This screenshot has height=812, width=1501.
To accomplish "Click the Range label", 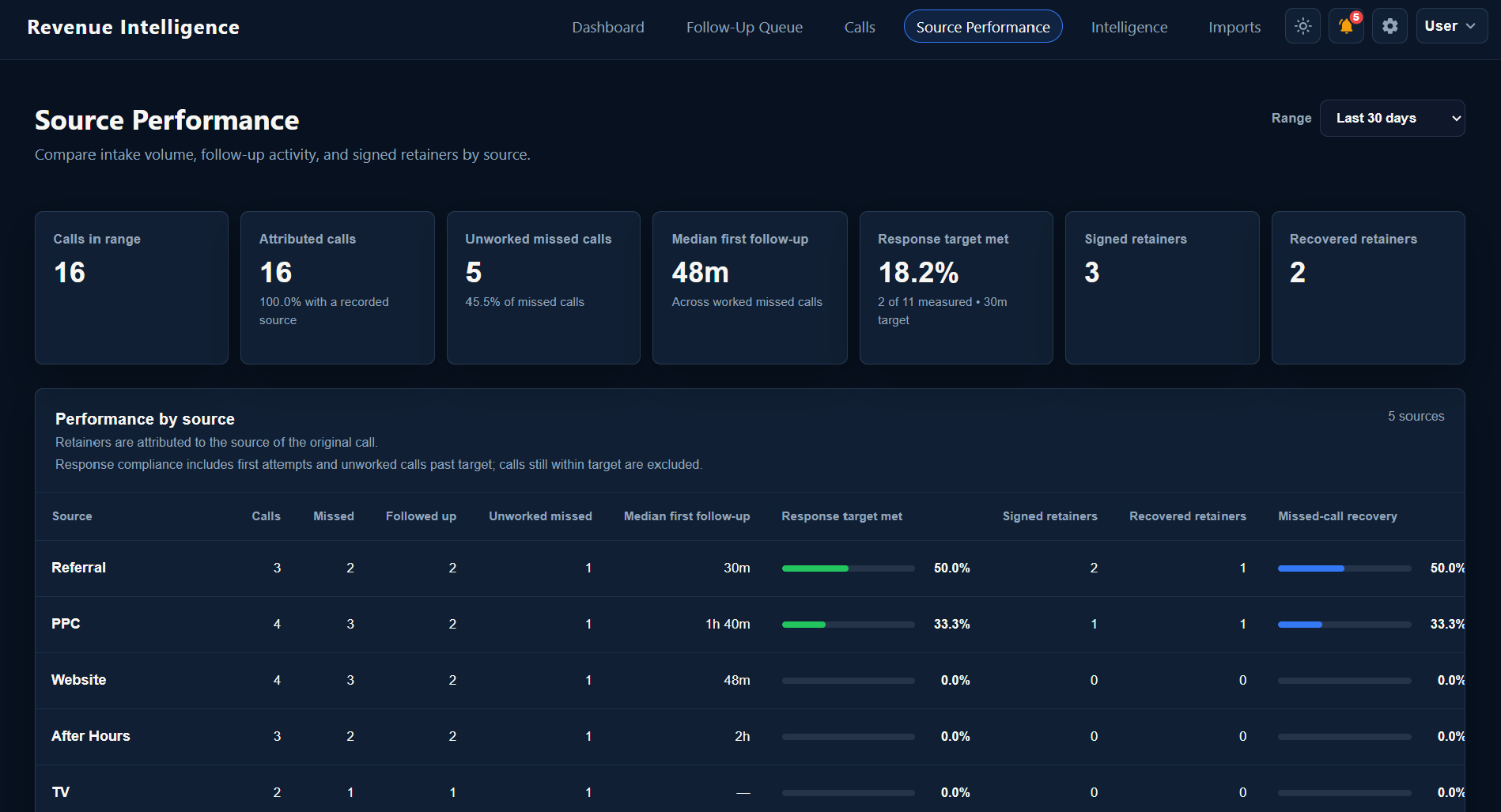I will coord(1291,118).
